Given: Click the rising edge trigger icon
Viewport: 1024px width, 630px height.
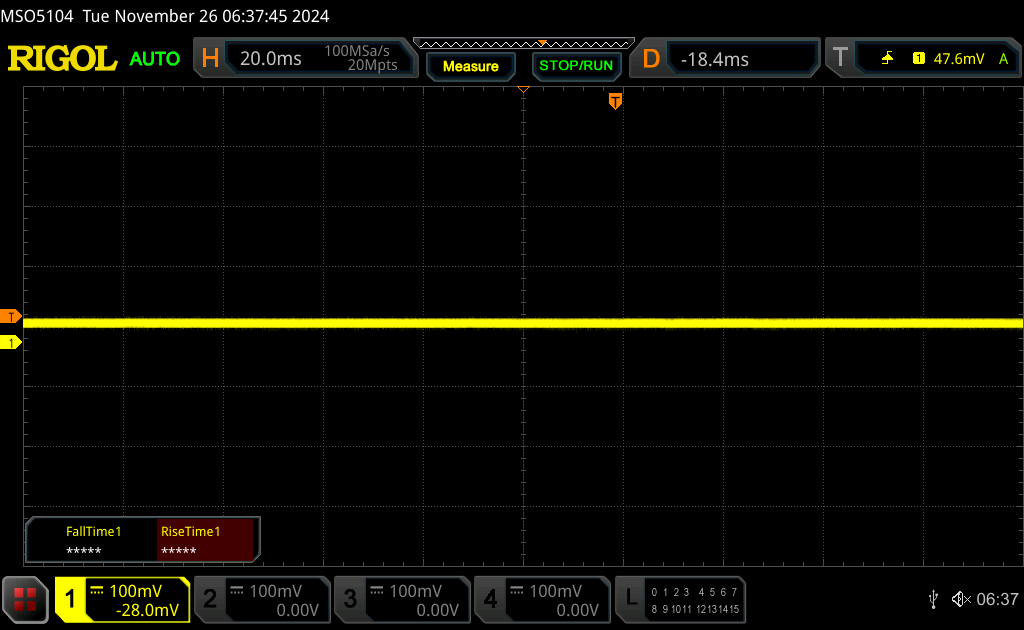Looking at the screenshot, I should [887, 59].
